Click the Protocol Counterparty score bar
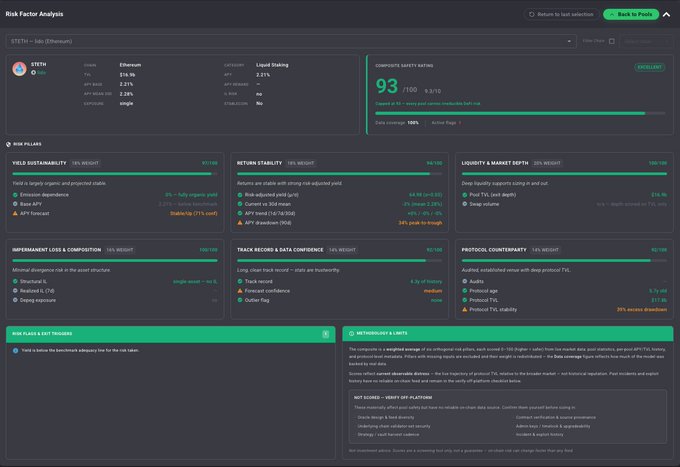 pos(564,261)
